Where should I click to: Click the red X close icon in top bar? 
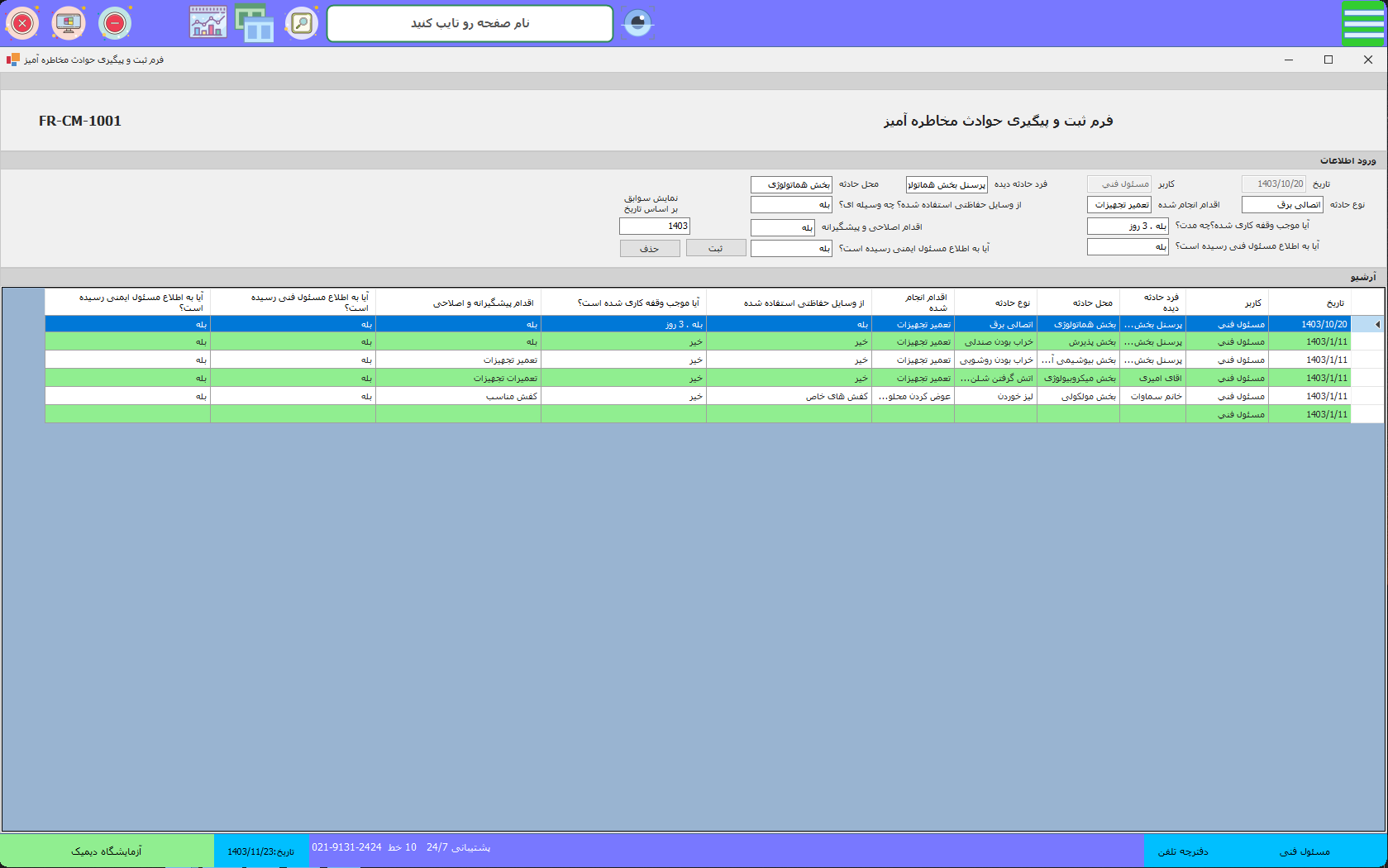pos(22,23)
